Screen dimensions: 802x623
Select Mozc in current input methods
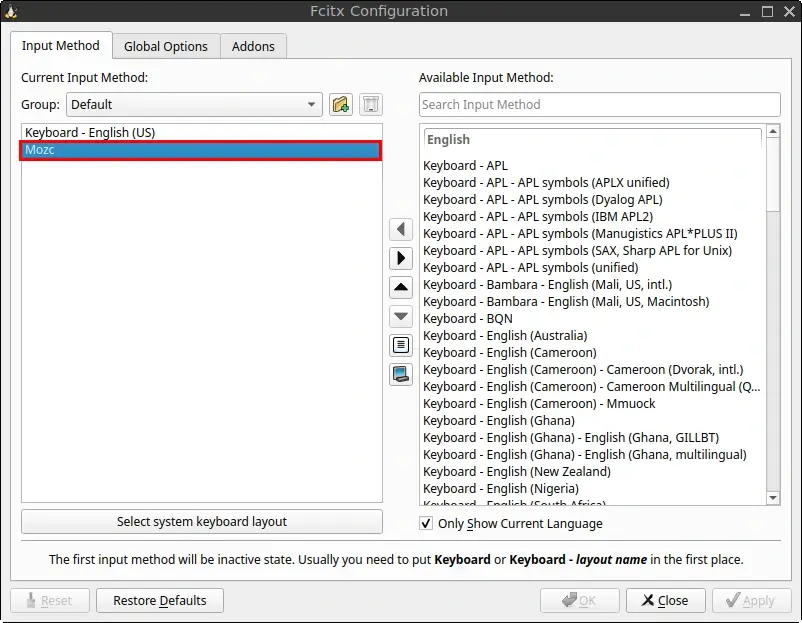(x=202, y=150)
